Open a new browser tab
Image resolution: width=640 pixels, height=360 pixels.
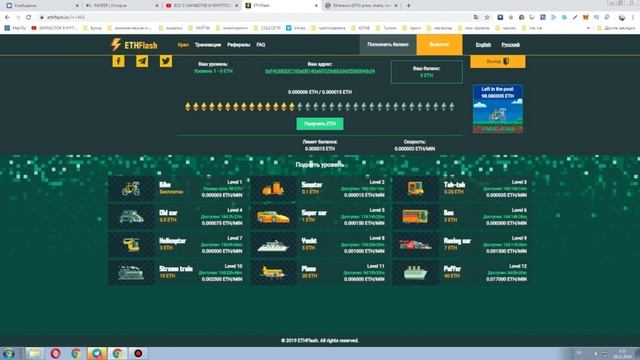coord(408,6)
